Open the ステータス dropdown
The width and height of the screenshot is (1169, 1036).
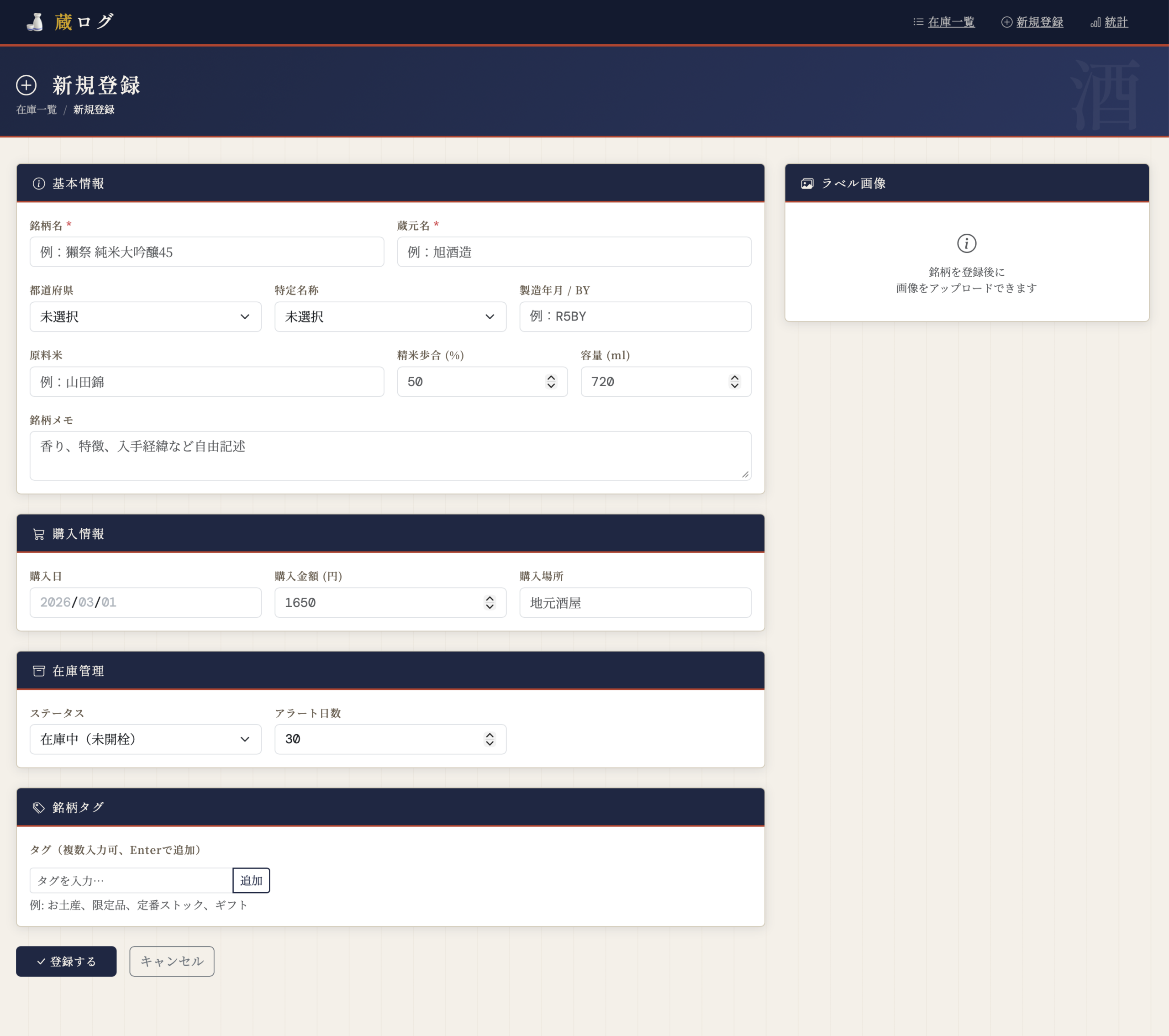pos(145,739)
